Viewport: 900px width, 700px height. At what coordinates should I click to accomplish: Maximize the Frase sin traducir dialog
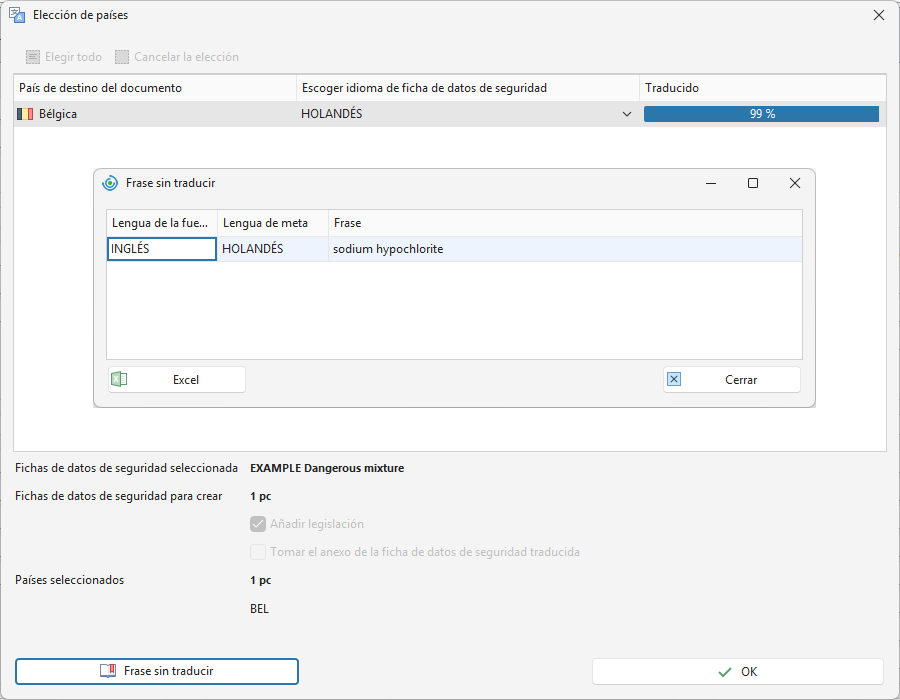point(753,183)
